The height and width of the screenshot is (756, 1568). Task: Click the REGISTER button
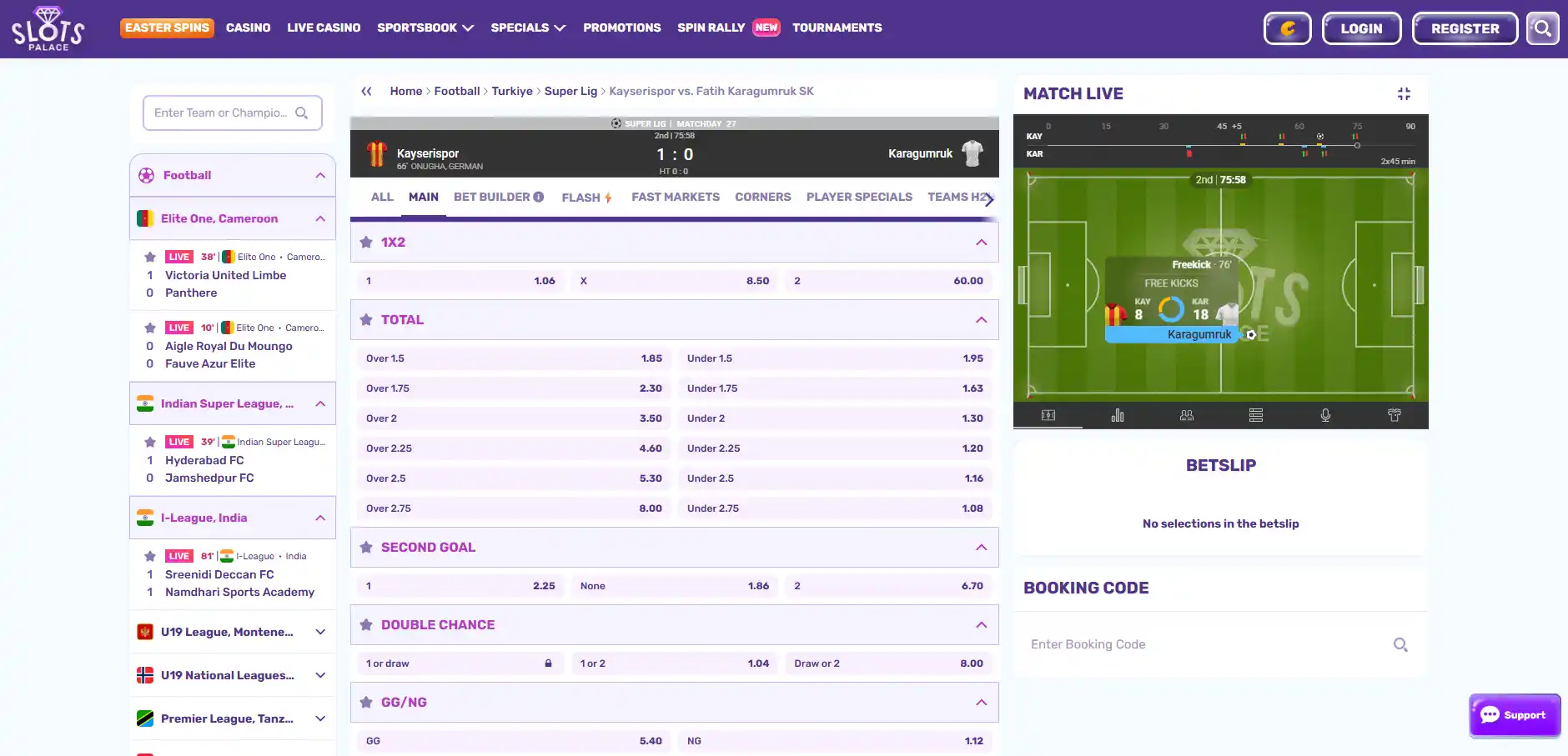click(x=1465, y=28)
